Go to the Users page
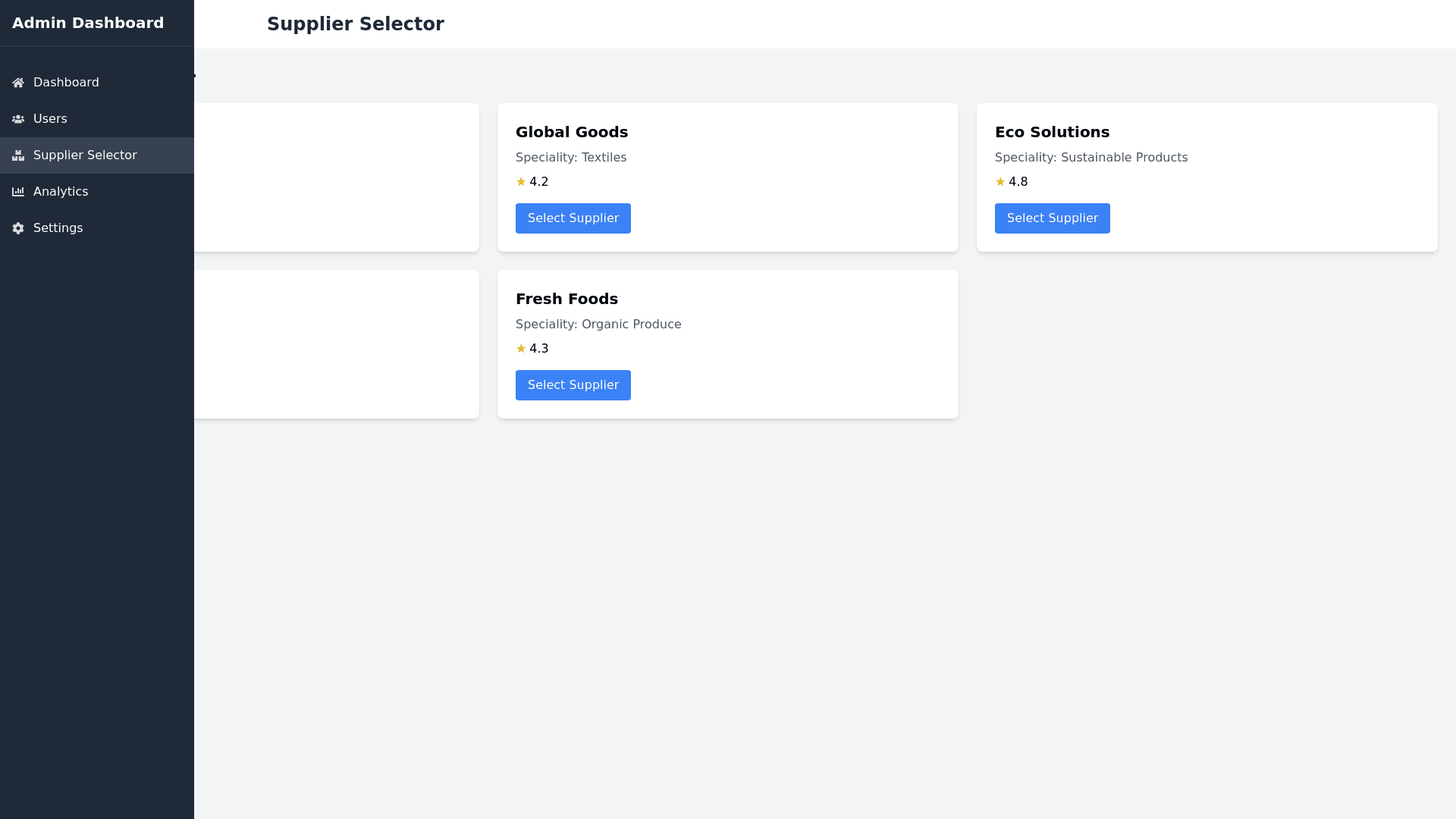Image resolution: width=1456 pixels, height=819 pixels. (x=50, y=119)
